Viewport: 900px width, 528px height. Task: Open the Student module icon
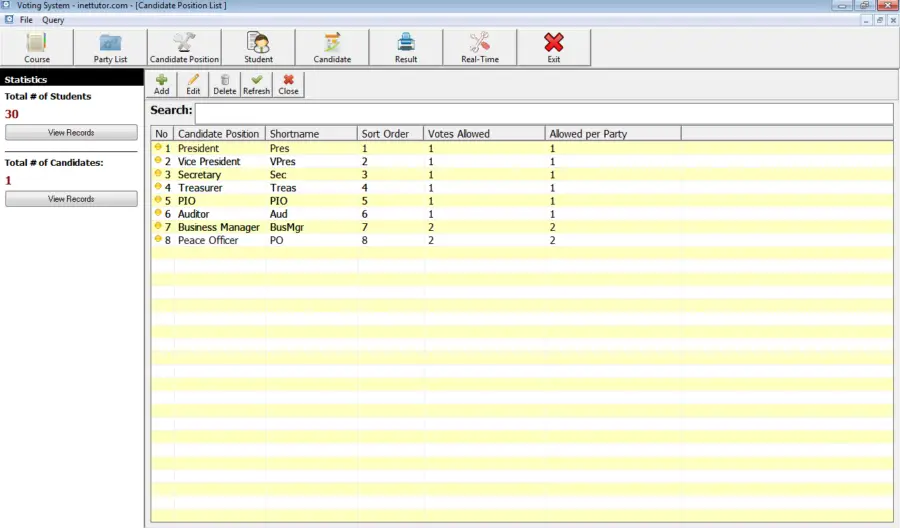pyautogui.click(x=258, y=47)
